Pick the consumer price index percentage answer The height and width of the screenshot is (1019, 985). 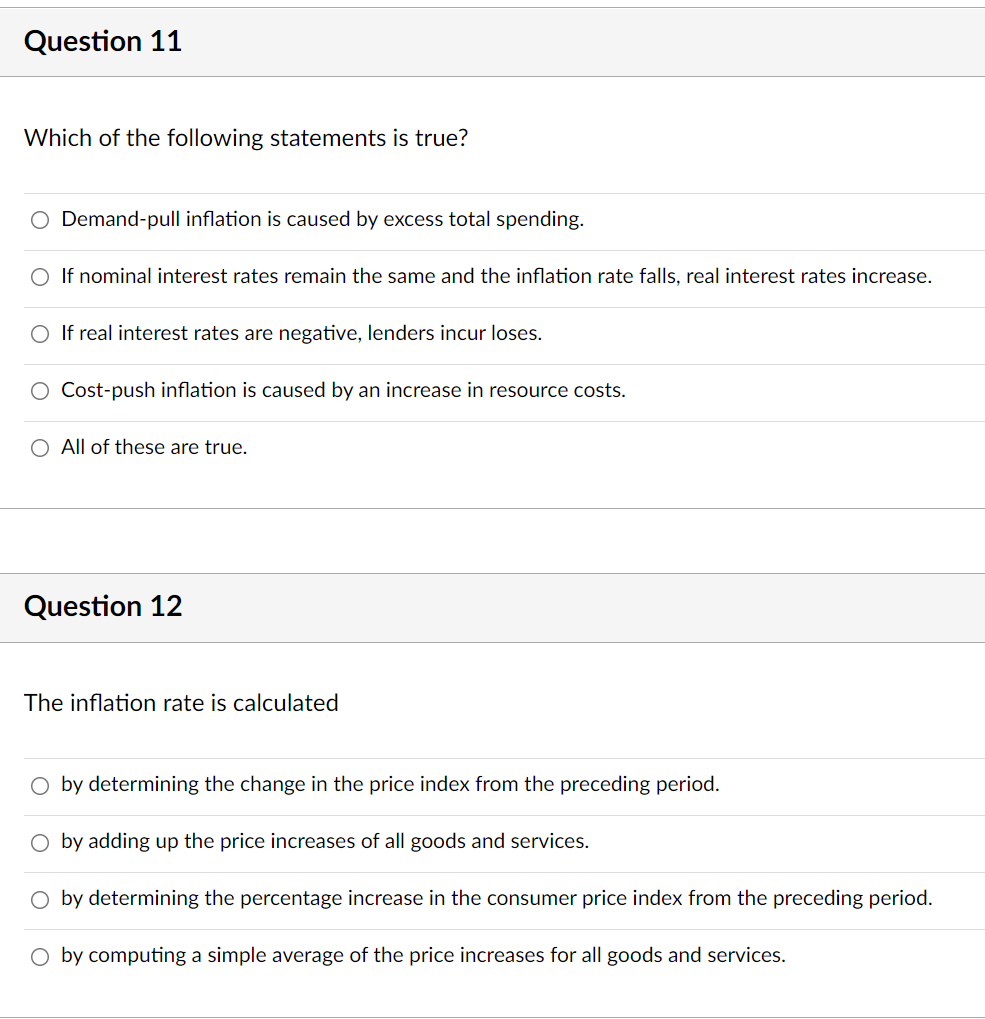(x=39, y=899)
